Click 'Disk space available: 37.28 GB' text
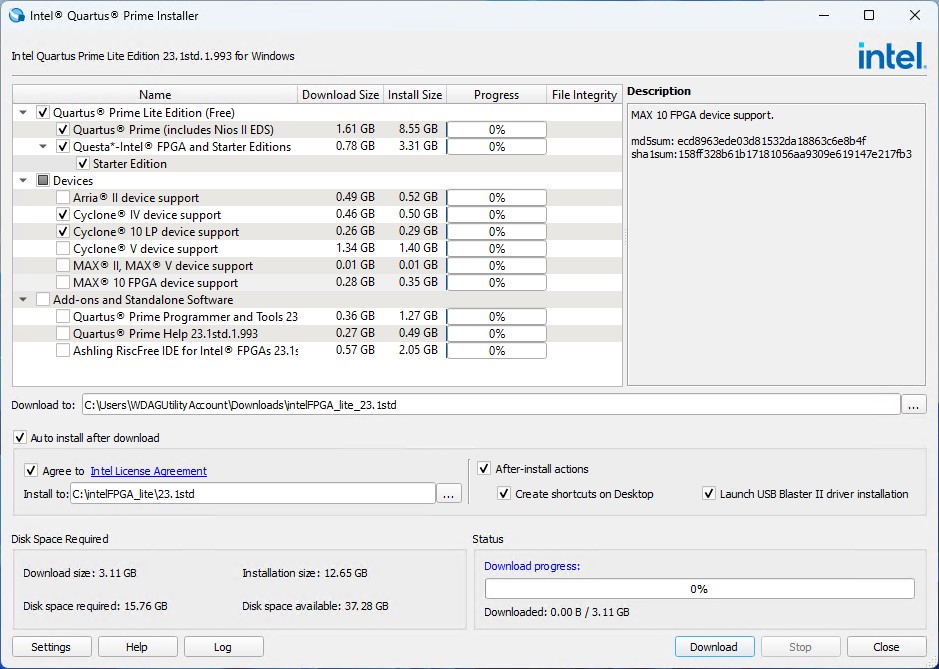 tap(315, 606)
